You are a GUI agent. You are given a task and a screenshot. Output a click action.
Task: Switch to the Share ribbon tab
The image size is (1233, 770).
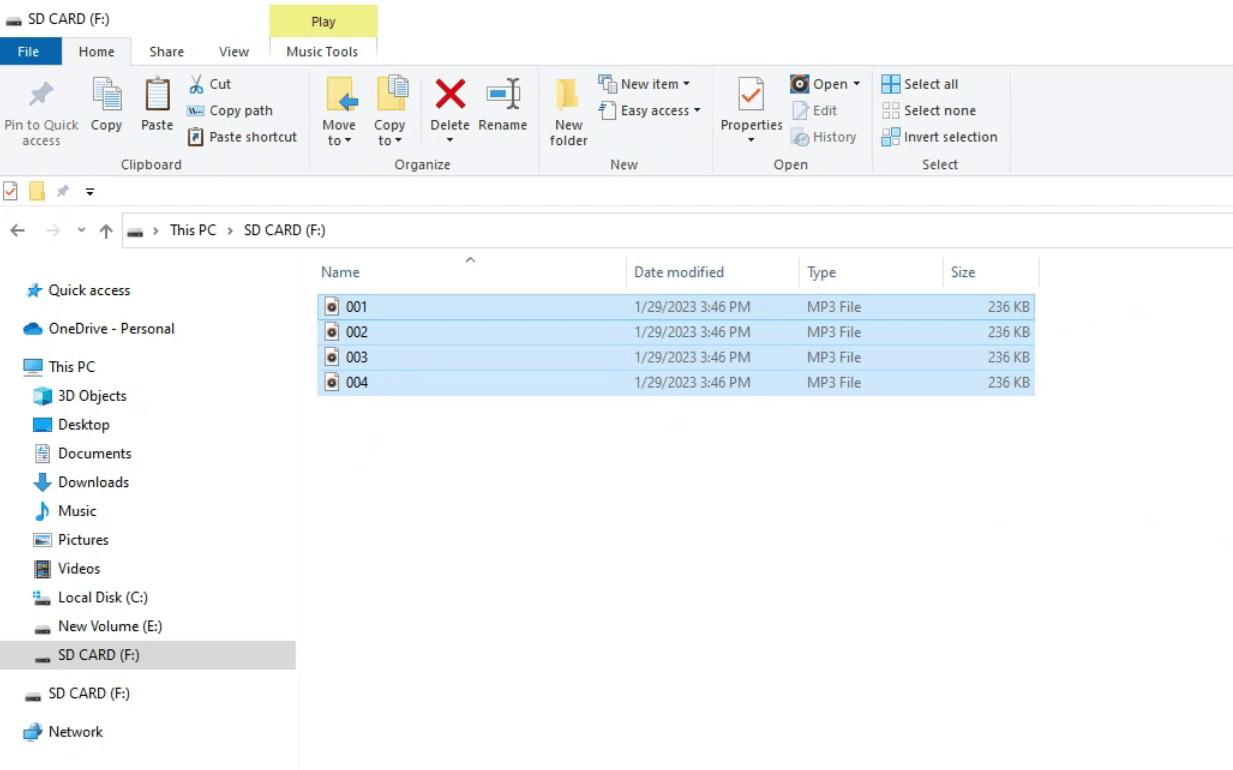[x=167, y=52]
